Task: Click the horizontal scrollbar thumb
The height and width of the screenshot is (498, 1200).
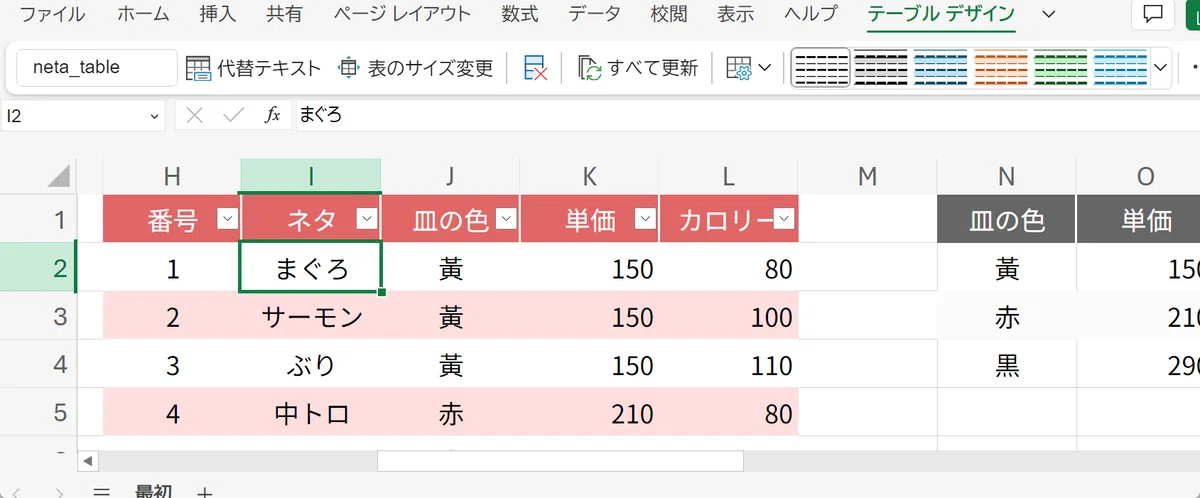Action: [x=560, y=461]
